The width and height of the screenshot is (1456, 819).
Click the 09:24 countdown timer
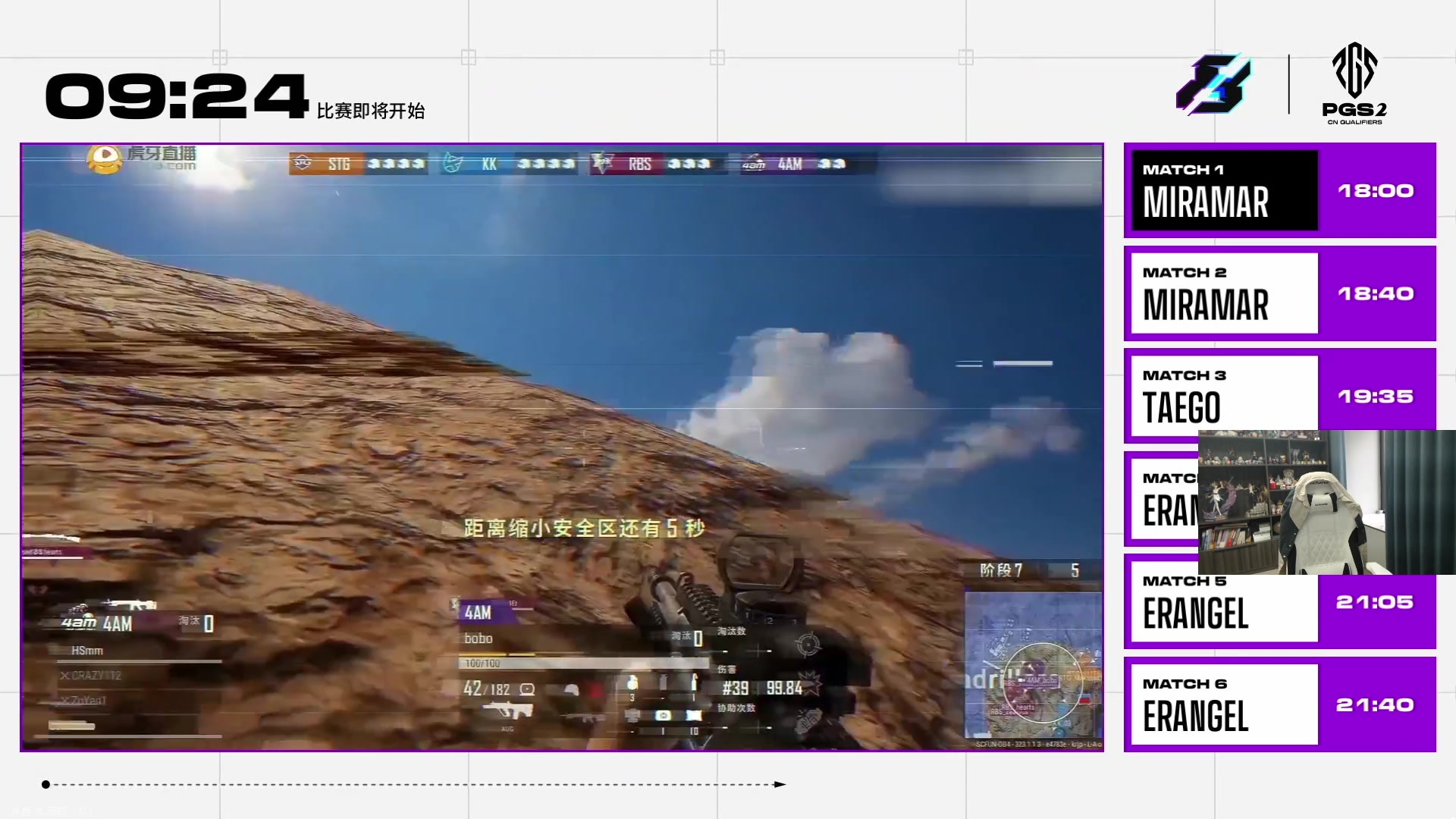pyautogui.click(x=177, y=96)
